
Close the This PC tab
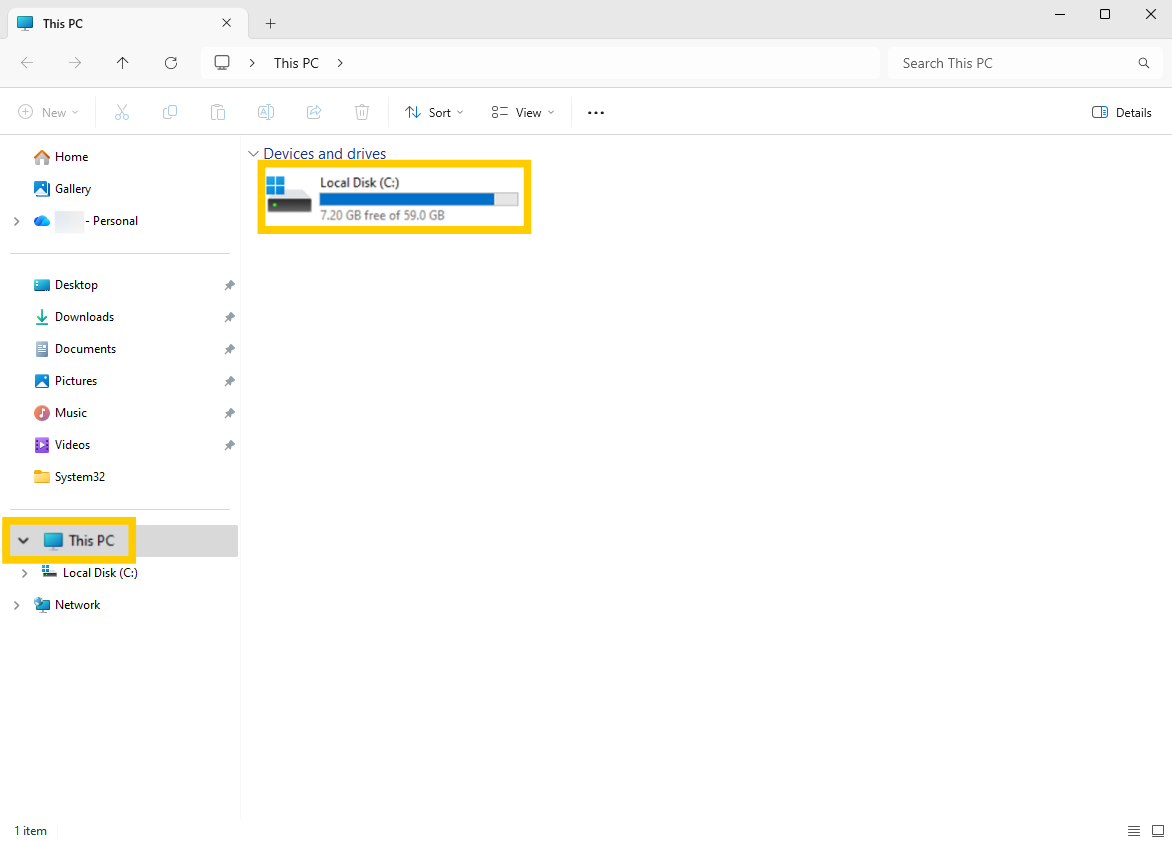click(226, 23)
